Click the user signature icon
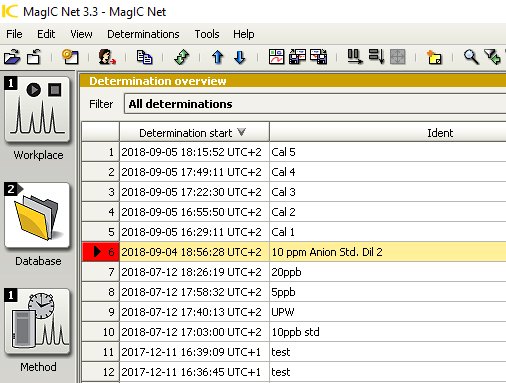 pos(107,57)
